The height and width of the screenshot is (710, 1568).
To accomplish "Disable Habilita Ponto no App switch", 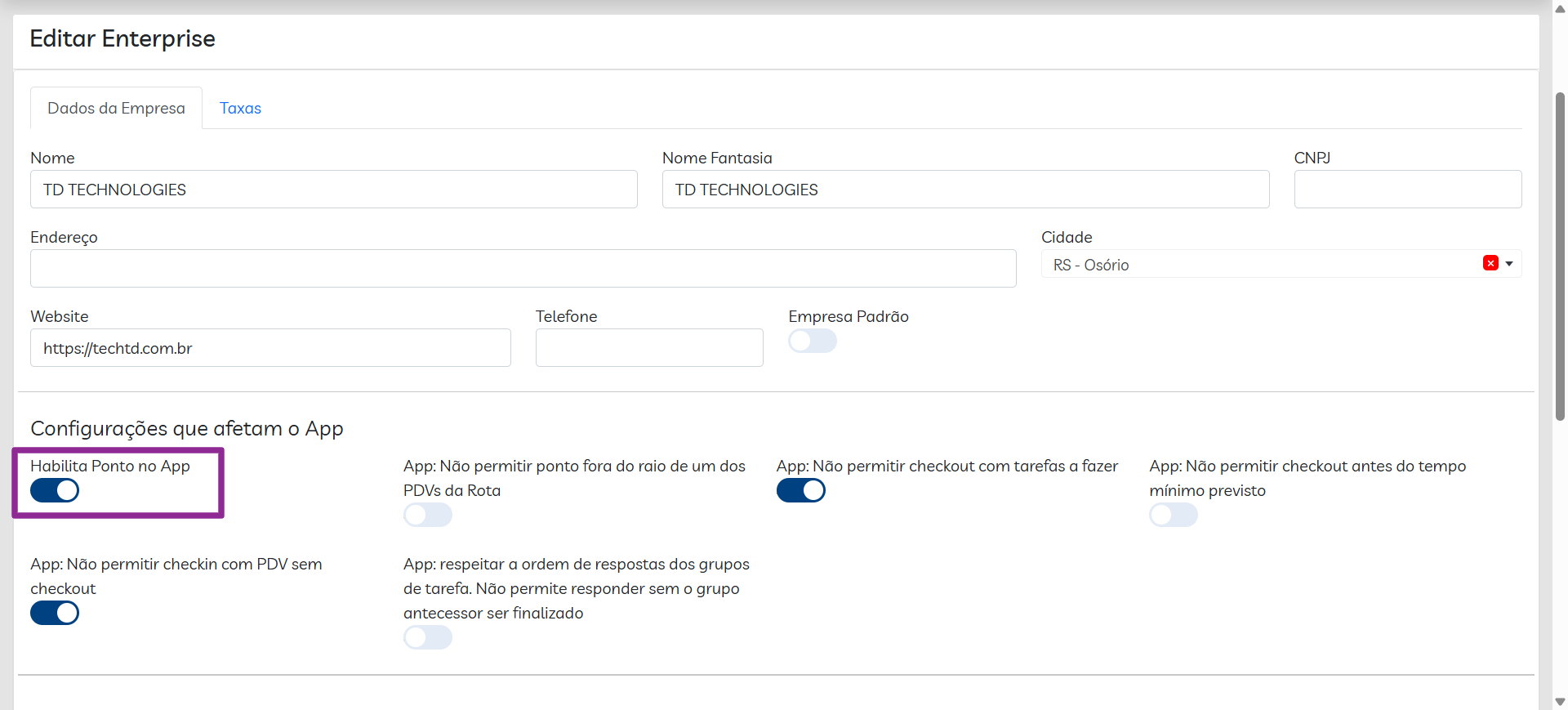I will point(55,490).
